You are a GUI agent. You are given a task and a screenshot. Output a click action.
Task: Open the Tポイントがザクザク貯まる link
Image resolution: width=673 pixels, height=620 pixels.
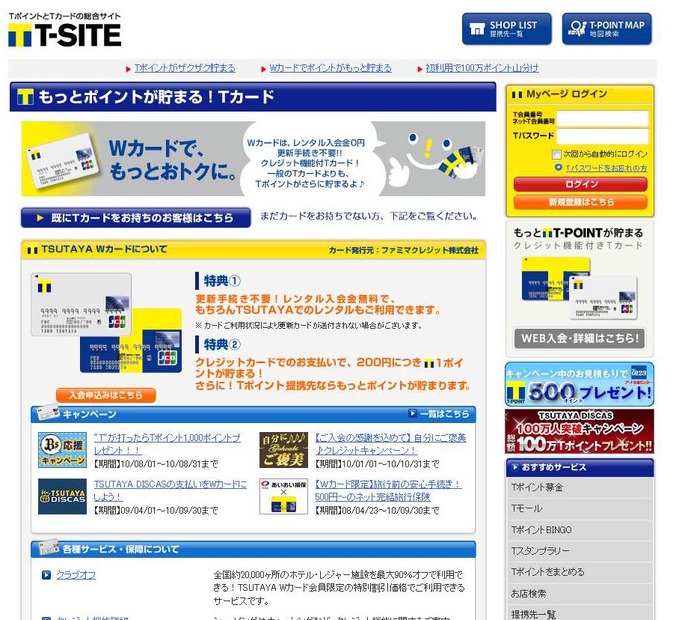pyautogui.click(x=185, y=68)
